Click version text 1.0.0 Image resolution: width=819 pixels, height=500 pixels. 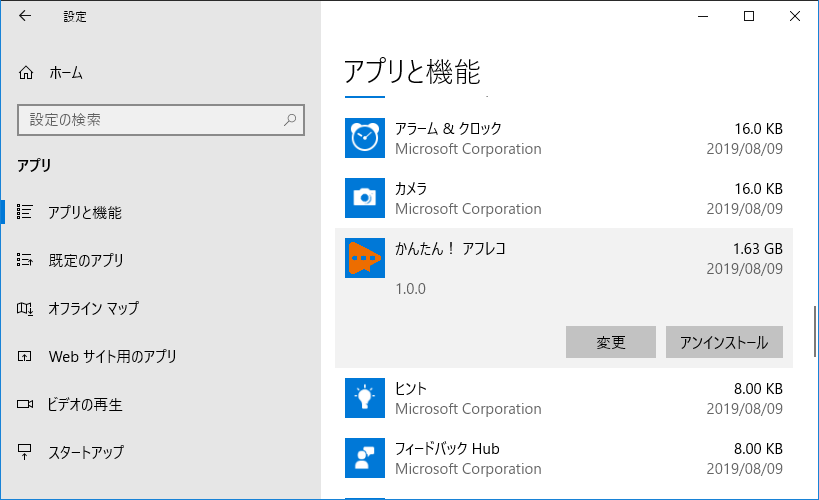click(x=411, y=288)
